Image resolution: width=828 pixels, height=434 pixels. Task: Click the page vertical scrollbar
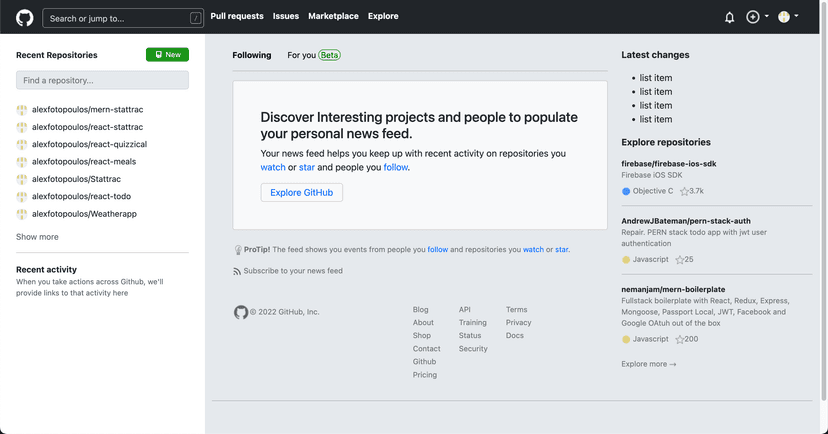pyautogui.click(x=823, y=201)
